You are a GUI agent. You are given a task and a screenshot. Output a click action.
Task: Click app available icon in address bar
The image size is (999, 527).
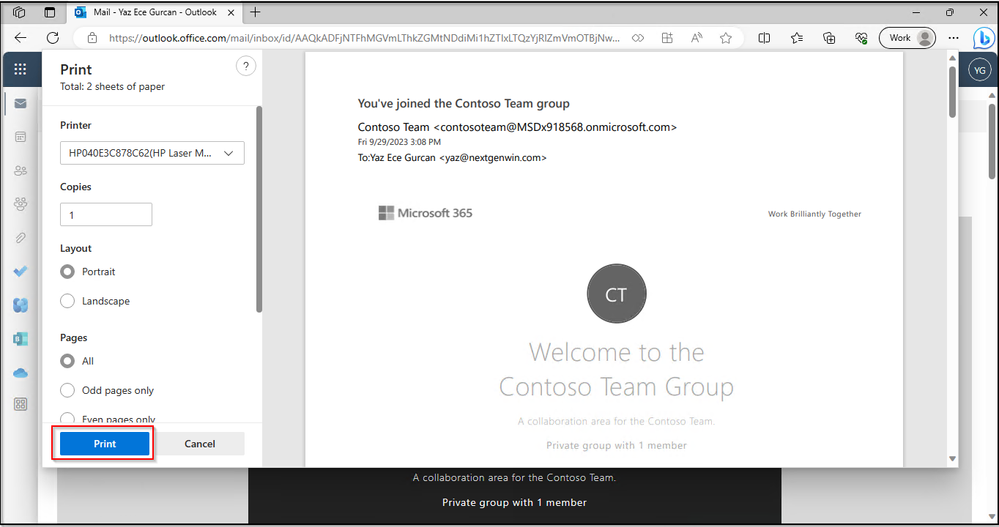tap(667, 38)
